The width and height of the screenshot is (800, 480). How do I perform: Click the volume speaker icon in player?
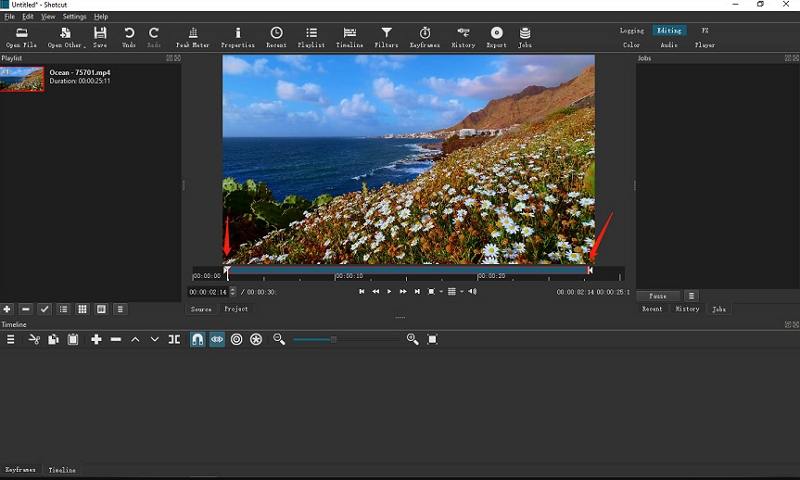point(472,292)
